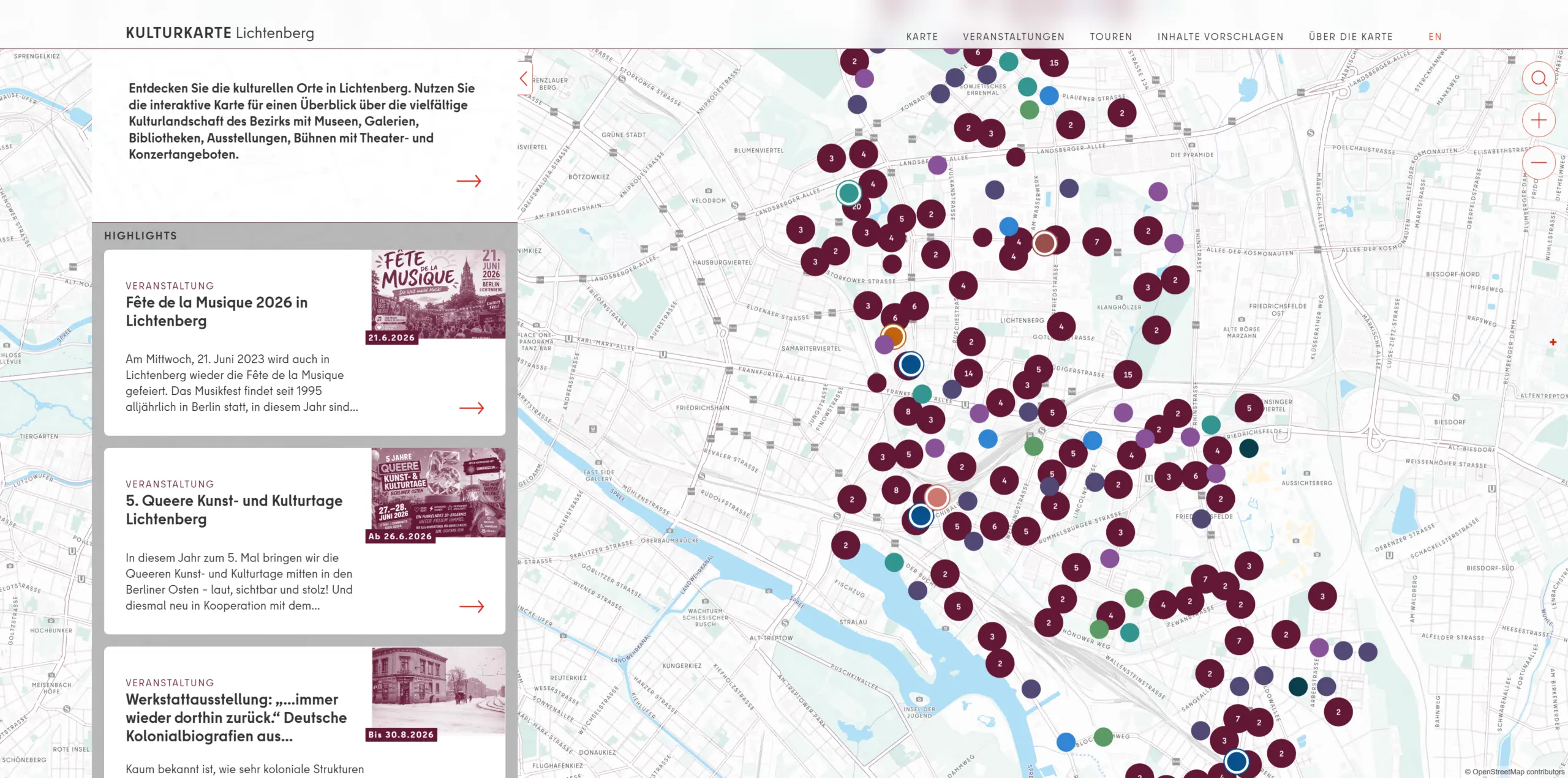Open ÜBER DIE KARTE in the navigation
This screenshot has width=1568, height=778.
pyautogui.click(x=1351, y=37)
